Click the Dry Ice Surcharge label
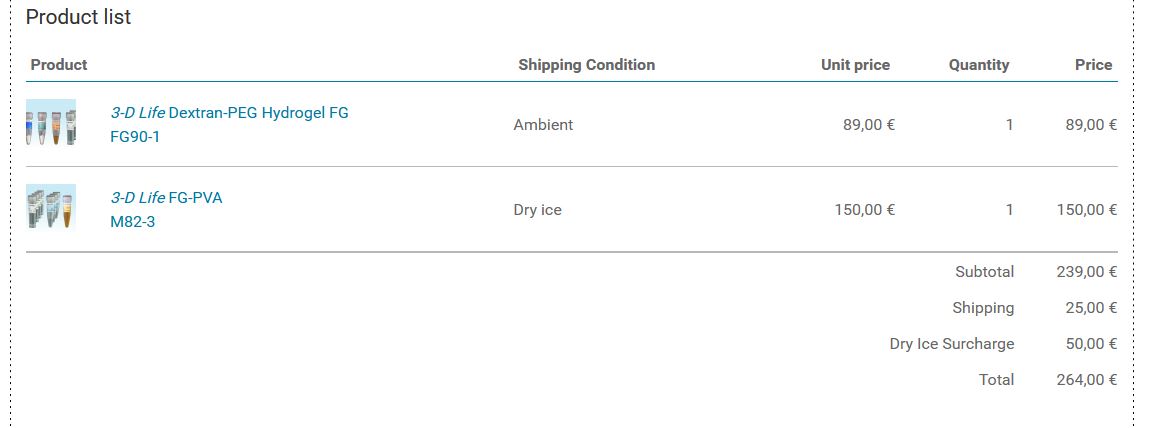Viewport: 1158px width, 428px height. pos(951,344)
